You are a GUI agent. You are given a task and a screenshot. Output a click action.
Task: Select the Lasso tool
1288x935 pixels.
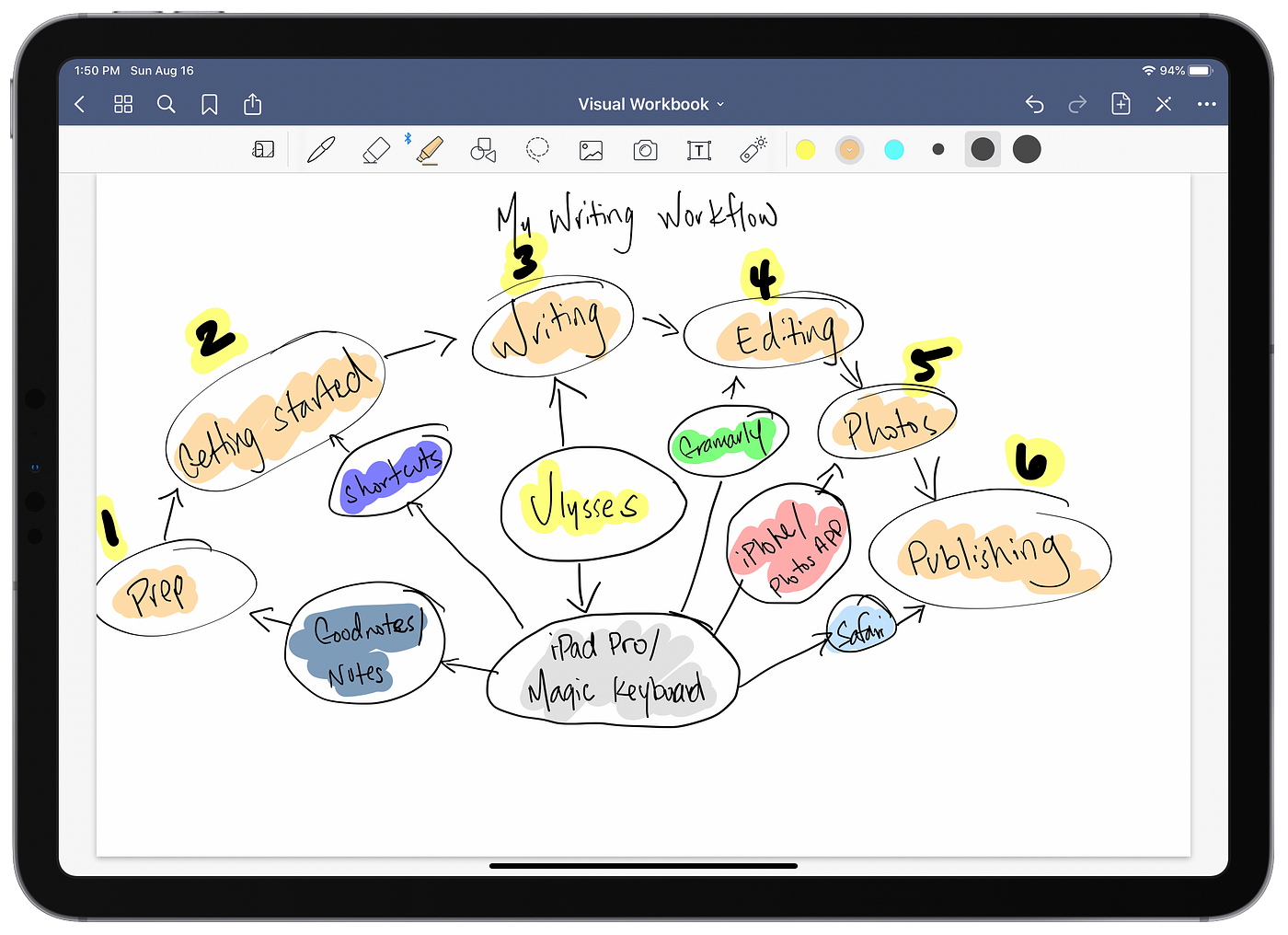537,150
